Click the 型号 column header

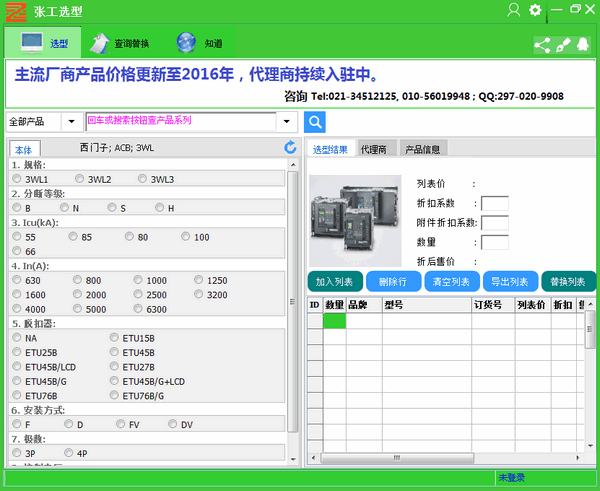click(x=427, y=305)
